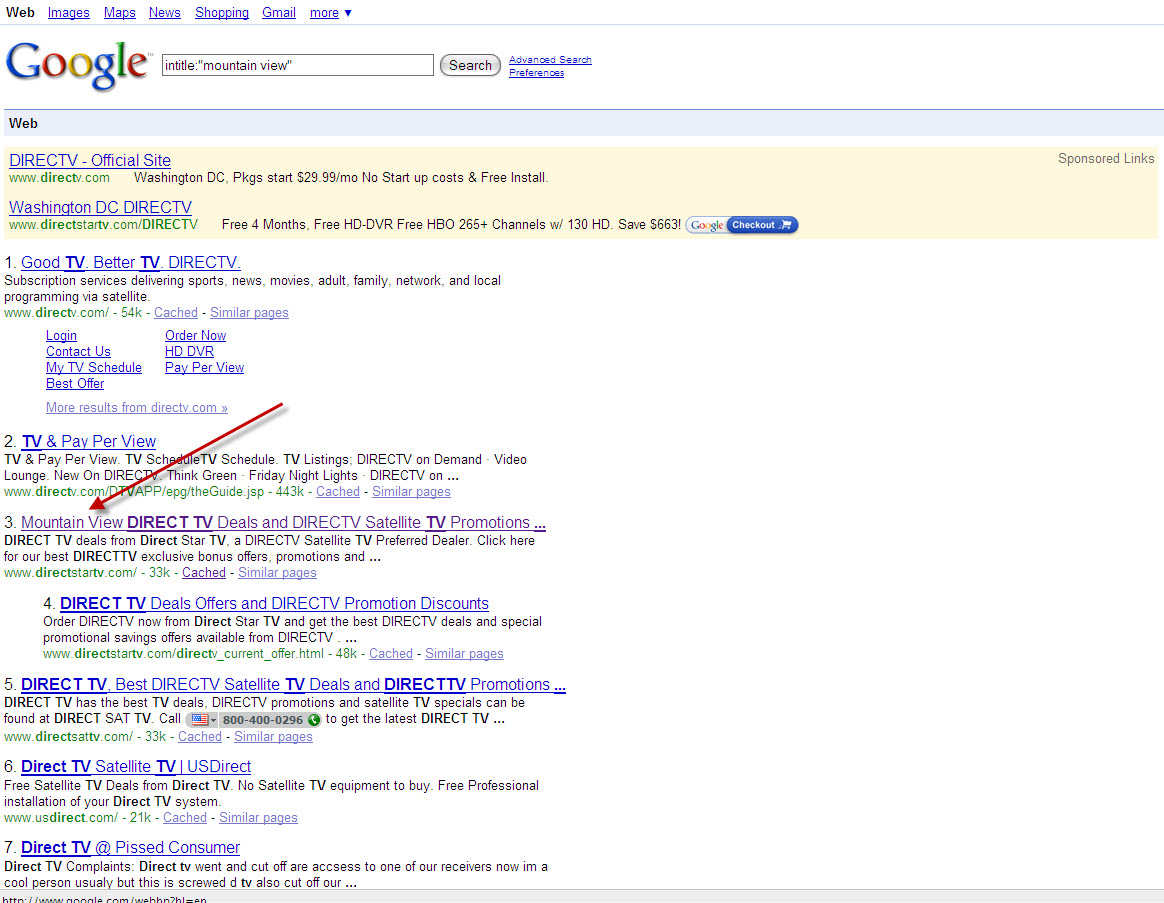Screen dimensions: 1164x903
Task: Open Advanced Search
Action: (x=550, y=59)
